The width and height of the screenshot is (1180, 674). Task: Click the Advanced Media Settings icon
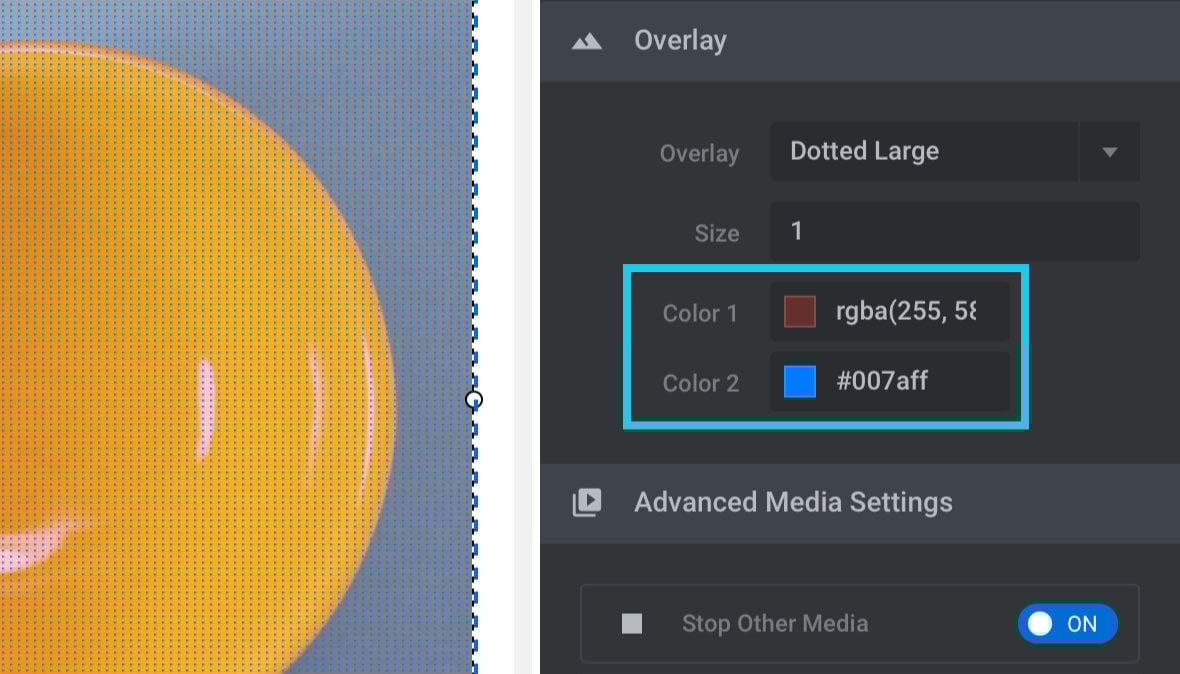586,502
